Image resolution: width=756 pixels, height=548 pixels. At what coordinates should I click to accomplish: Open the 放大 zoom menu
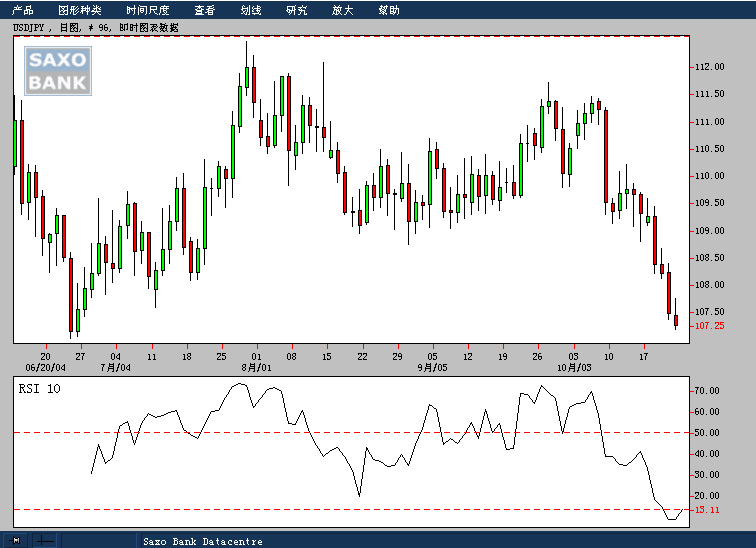pos(343,10)
